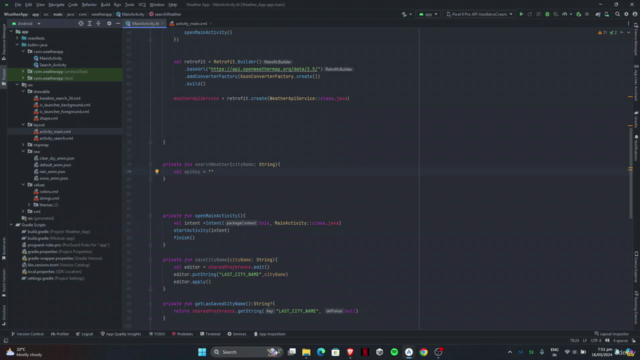Click the stop button in run toolbar

click(587, 14)
